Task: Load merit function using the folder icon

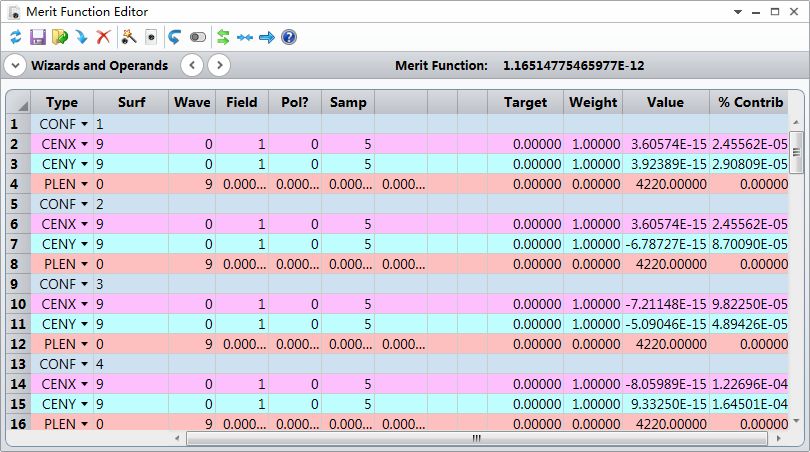Action: point(59,37)
